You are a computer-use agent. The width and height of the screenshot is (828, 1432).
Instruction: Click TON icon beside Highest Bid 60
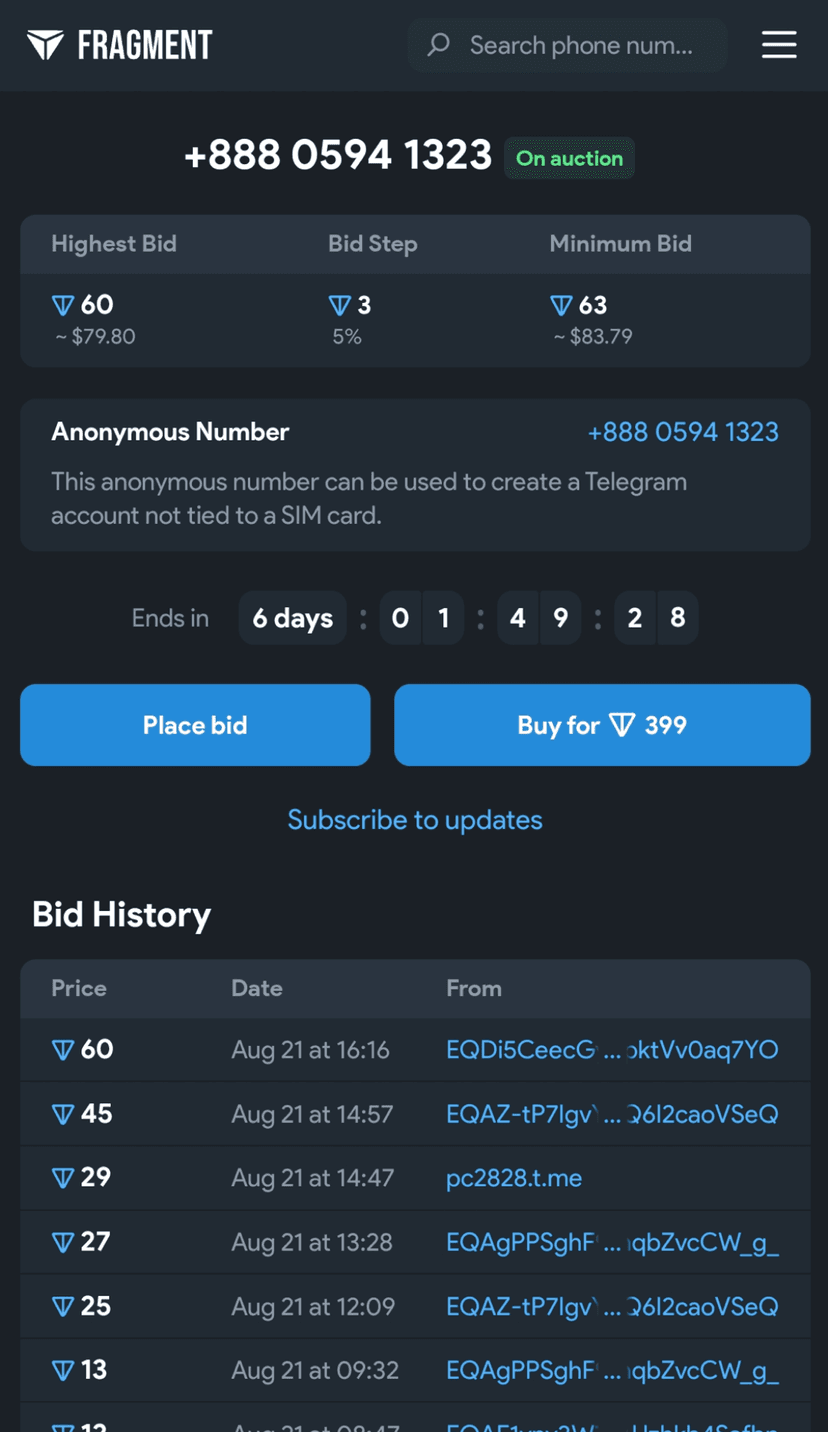pyautogui.click(x=63, y=305)
